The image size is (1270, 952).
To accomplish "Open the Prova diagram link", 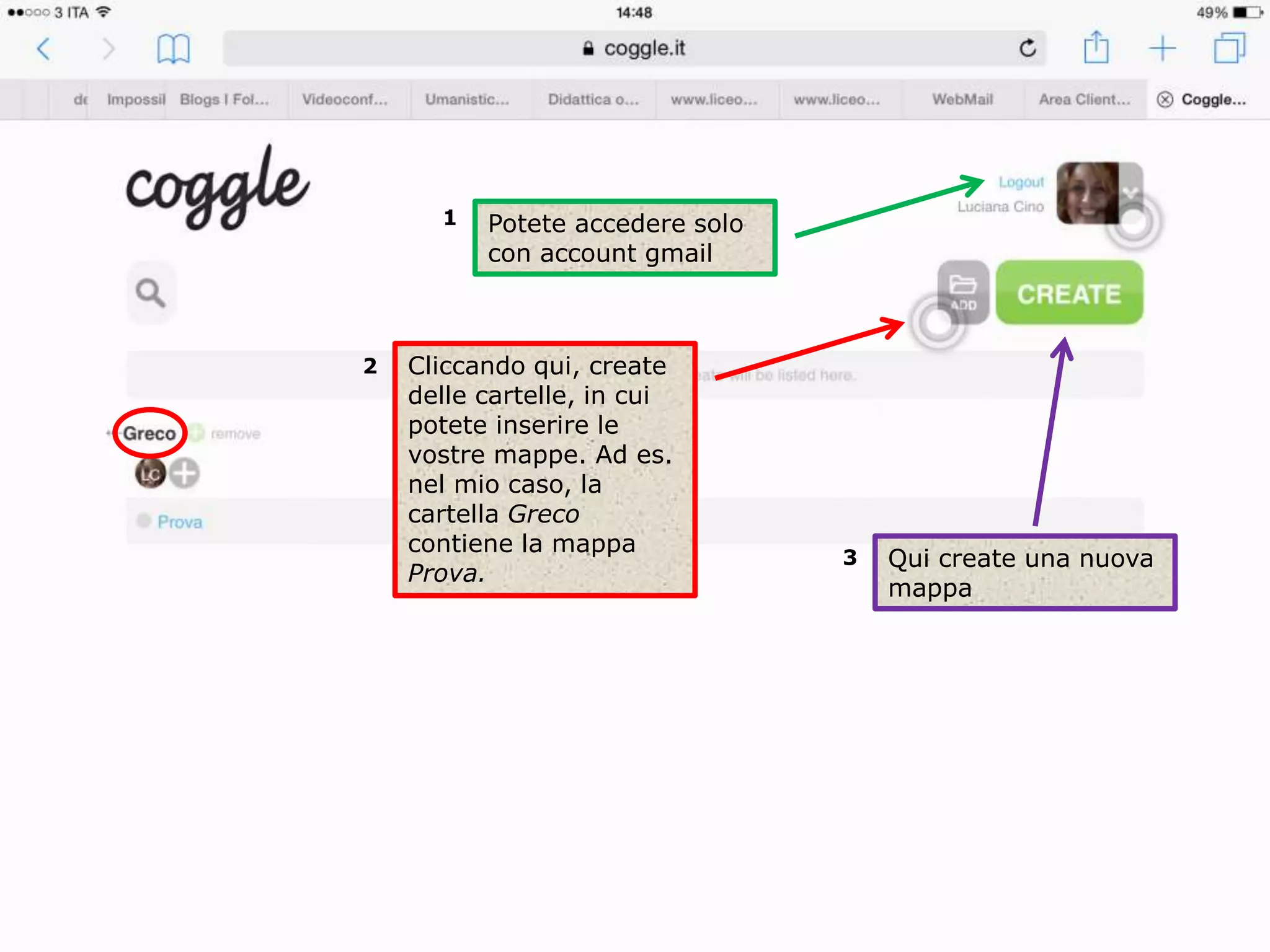I will tap(180, 522).
